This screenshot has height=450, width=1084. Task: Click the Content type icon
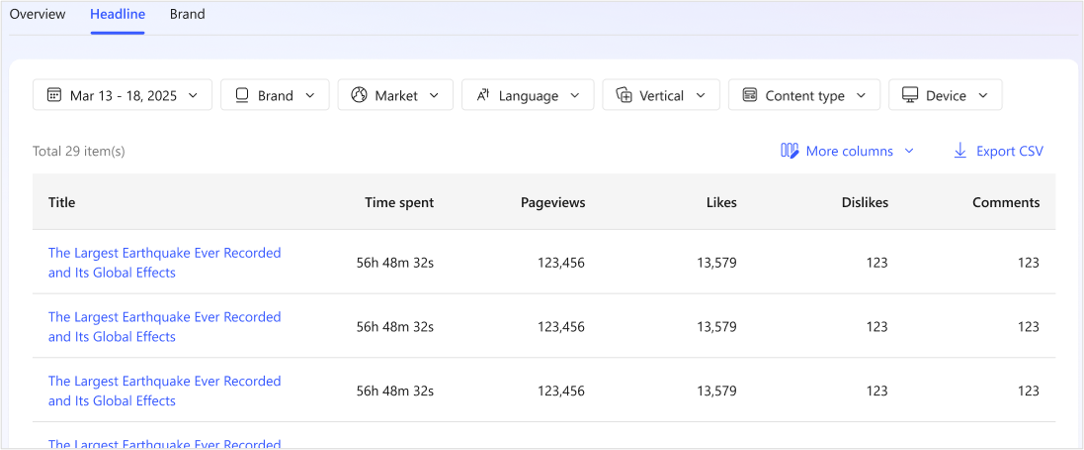[749, 96]
